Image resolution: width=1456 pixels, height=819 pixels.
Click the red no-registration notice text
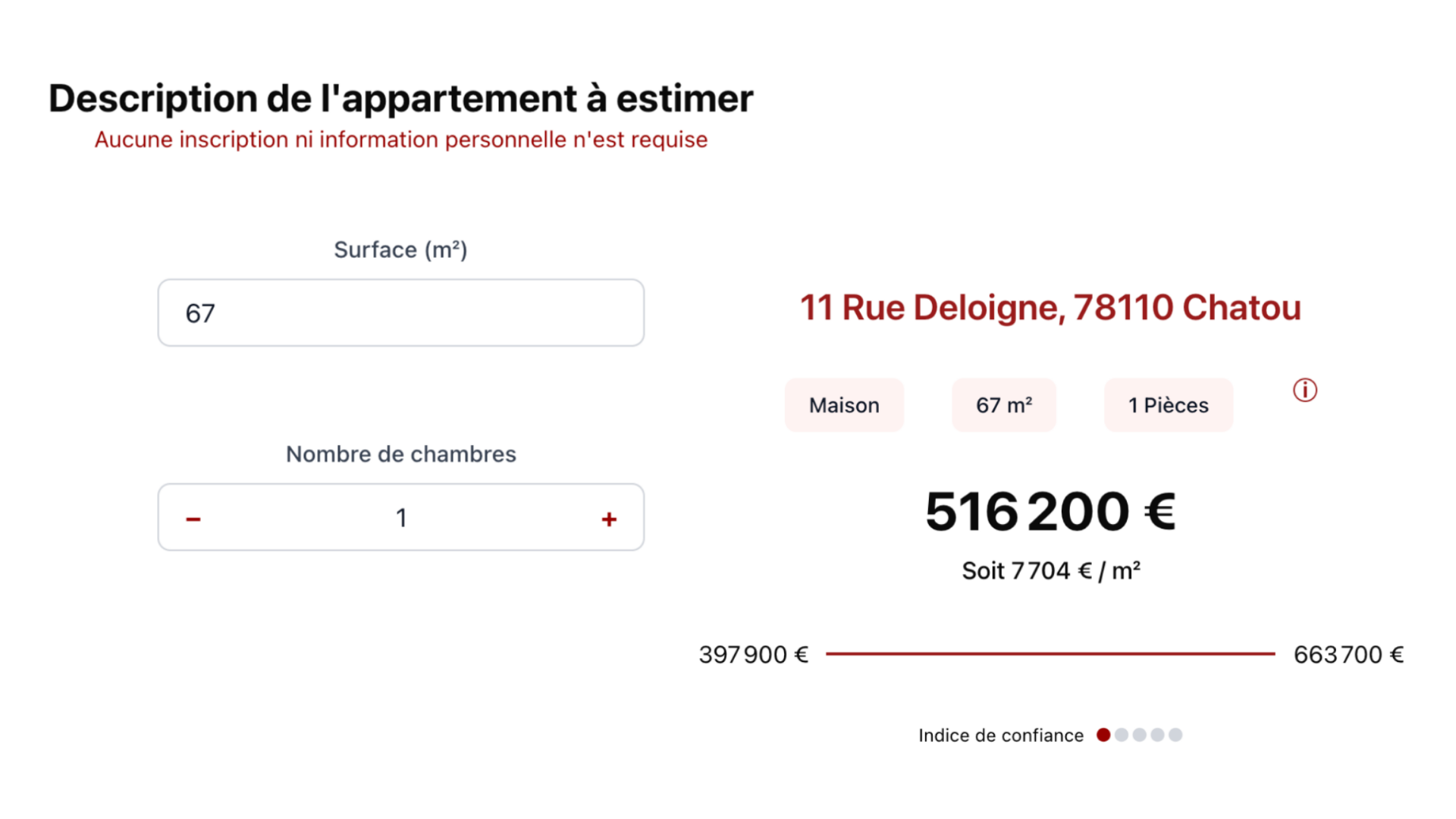pos(400,140)
